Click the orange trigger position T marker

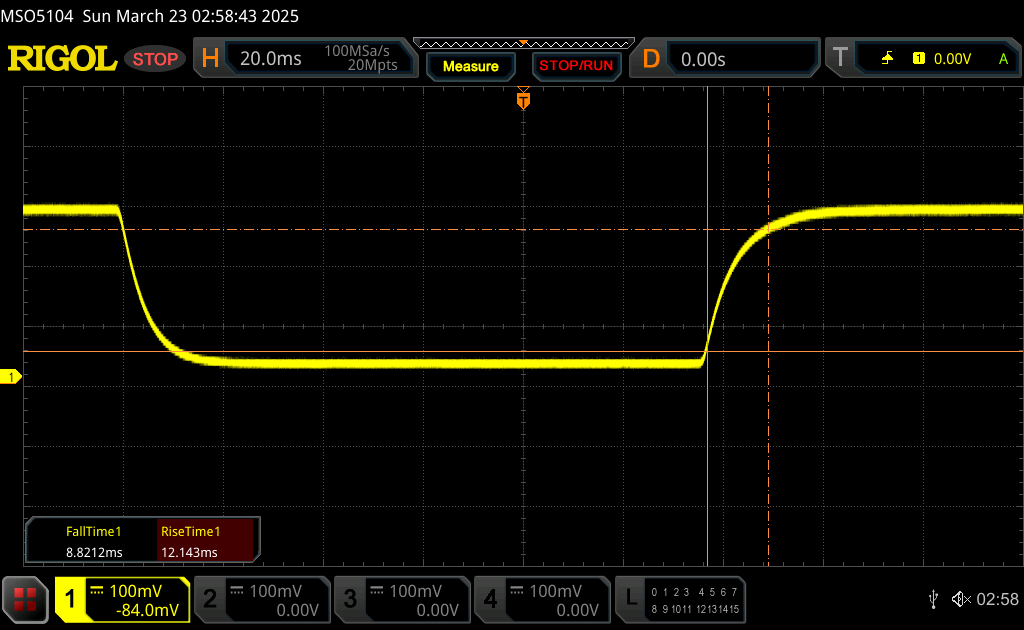[x=523, y=101]
